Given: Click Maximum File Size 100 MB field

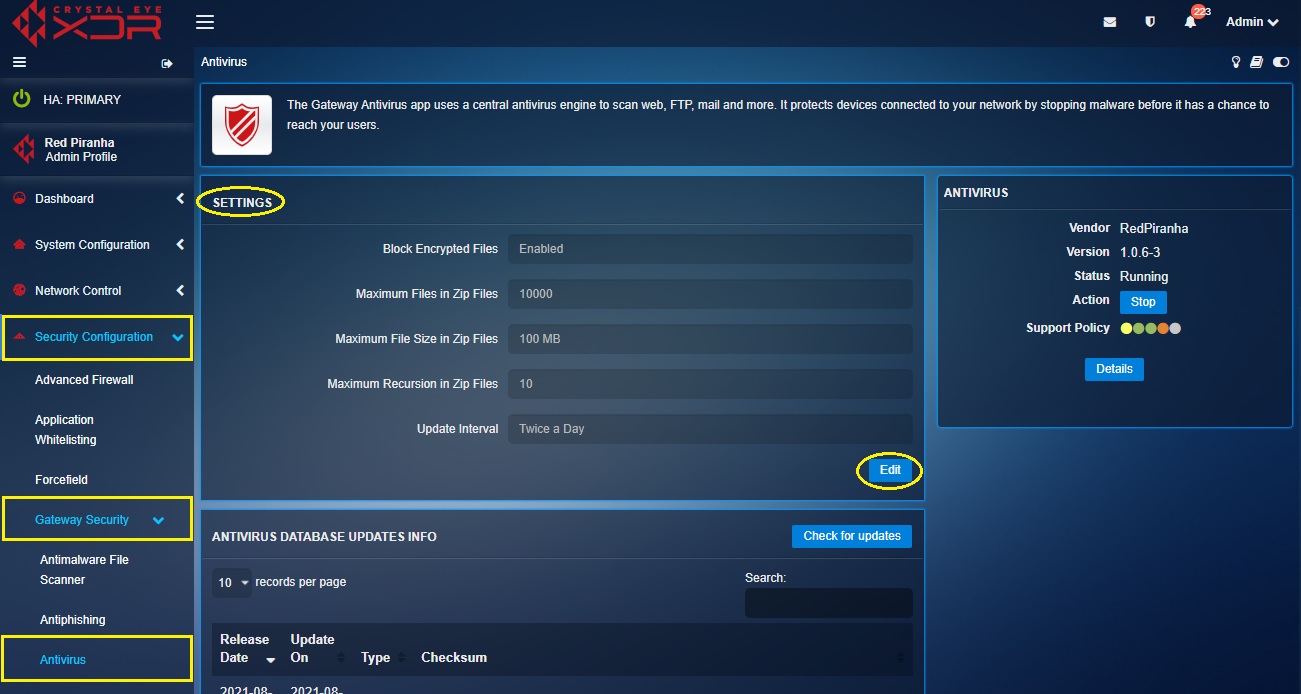Looking at the screenshot, I should point(710,339).
